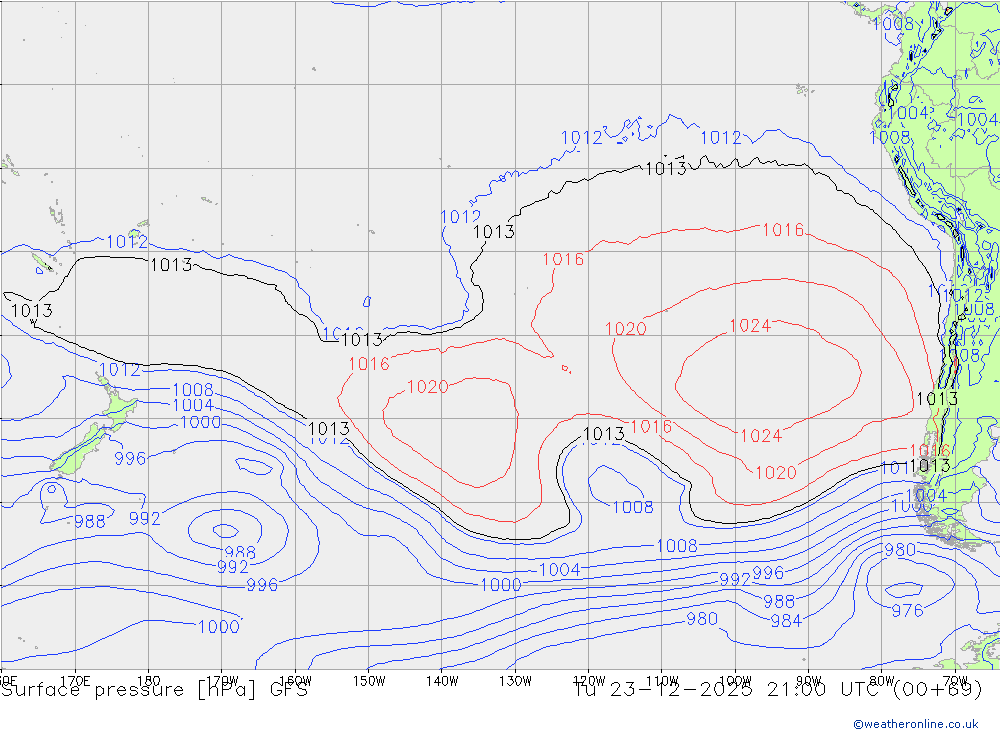
Task: Click the 988 label below the western low center
Action: coord(239,552)
